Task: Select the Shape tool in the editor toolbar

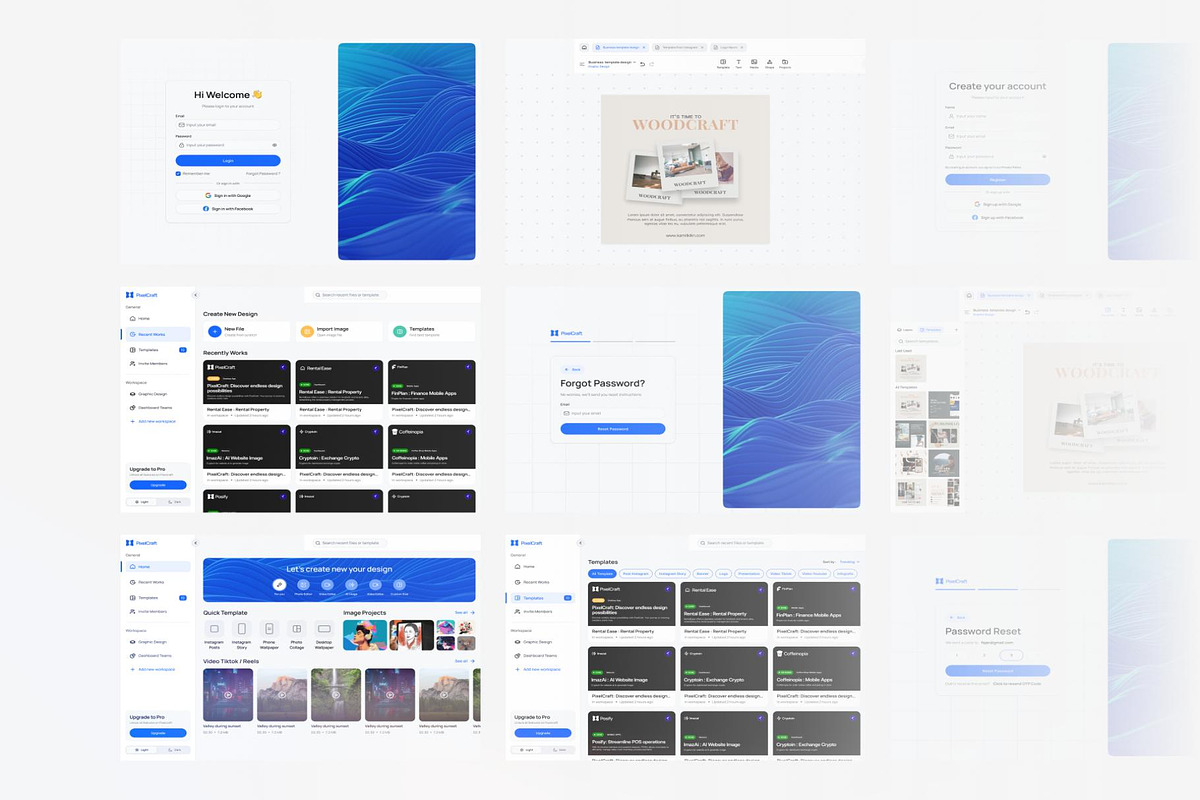Action: [x=769, y=63]
